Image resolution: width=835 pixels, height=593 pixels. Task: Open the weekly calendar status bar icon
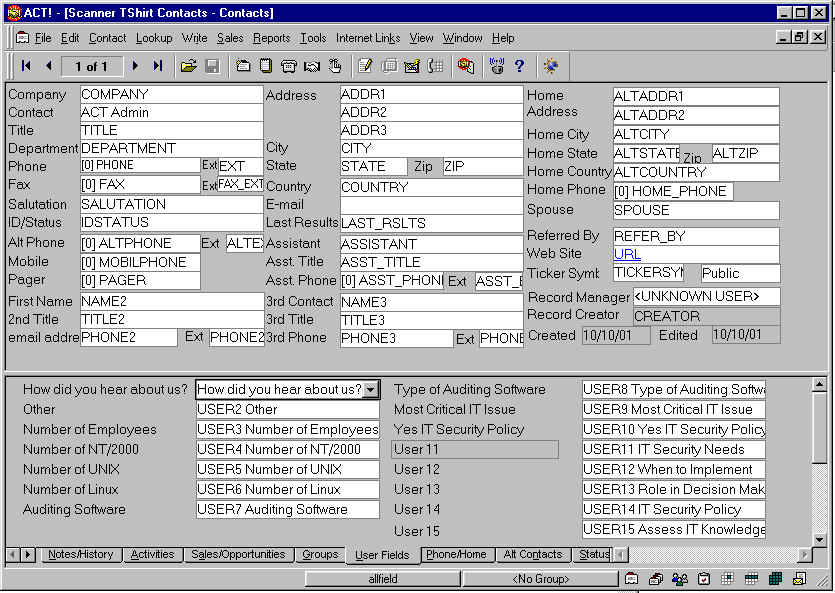pyautogui.click(x=751, y=579)
